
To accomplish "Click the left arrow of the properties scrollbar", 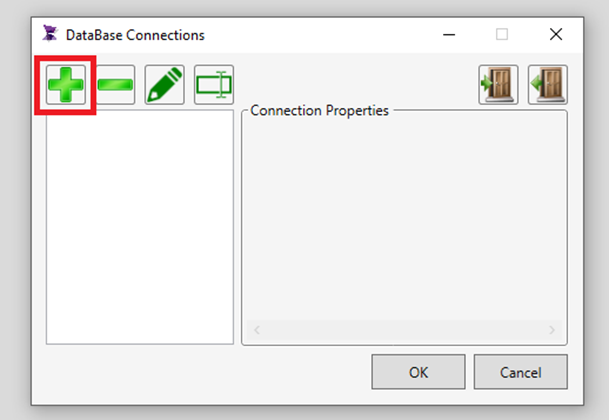I will tap(257, 330).
